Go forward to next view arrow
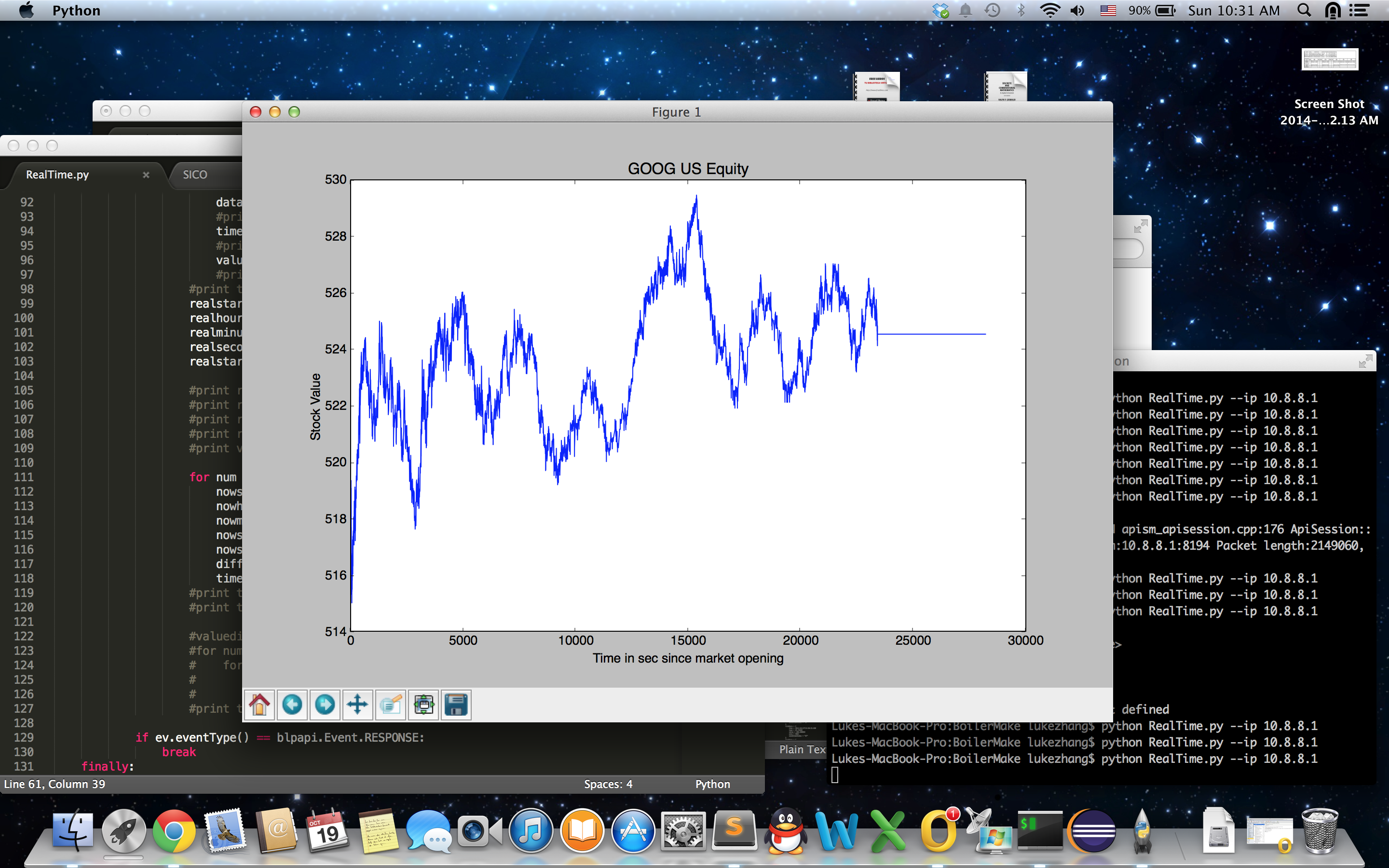The width and height of the screenshot is (1389, 868). [x=325, y=705]
